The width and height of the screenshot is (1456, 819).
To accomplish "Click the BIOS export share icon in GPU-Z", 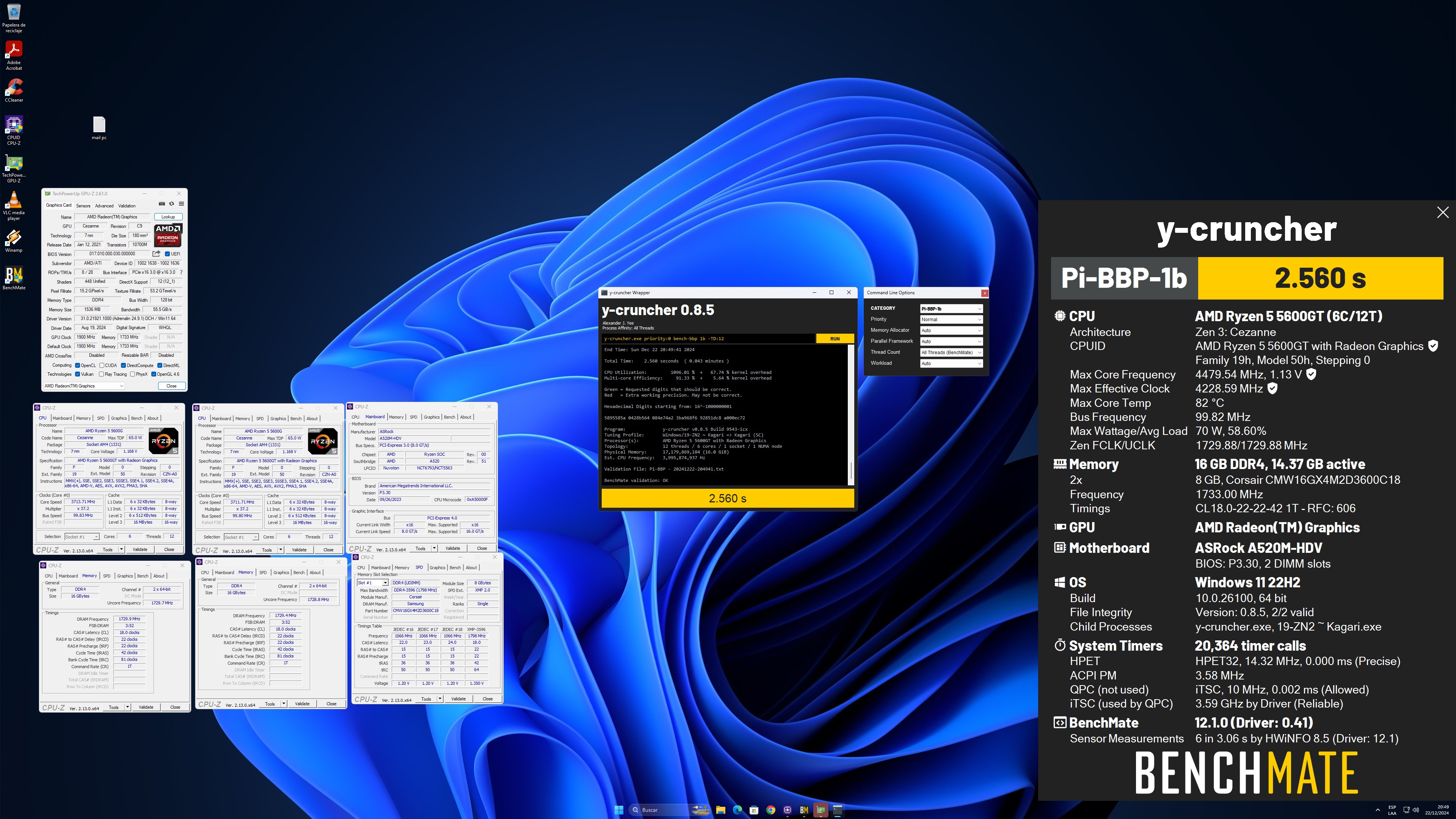I will click(157, 254).
